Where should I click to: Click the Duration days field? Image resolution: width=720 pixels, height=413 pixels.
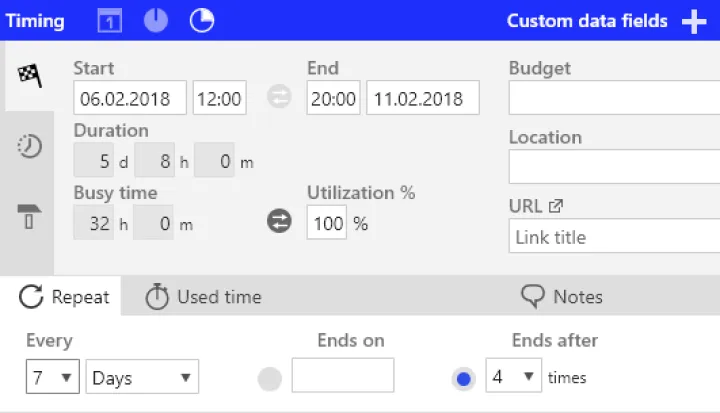94,160
